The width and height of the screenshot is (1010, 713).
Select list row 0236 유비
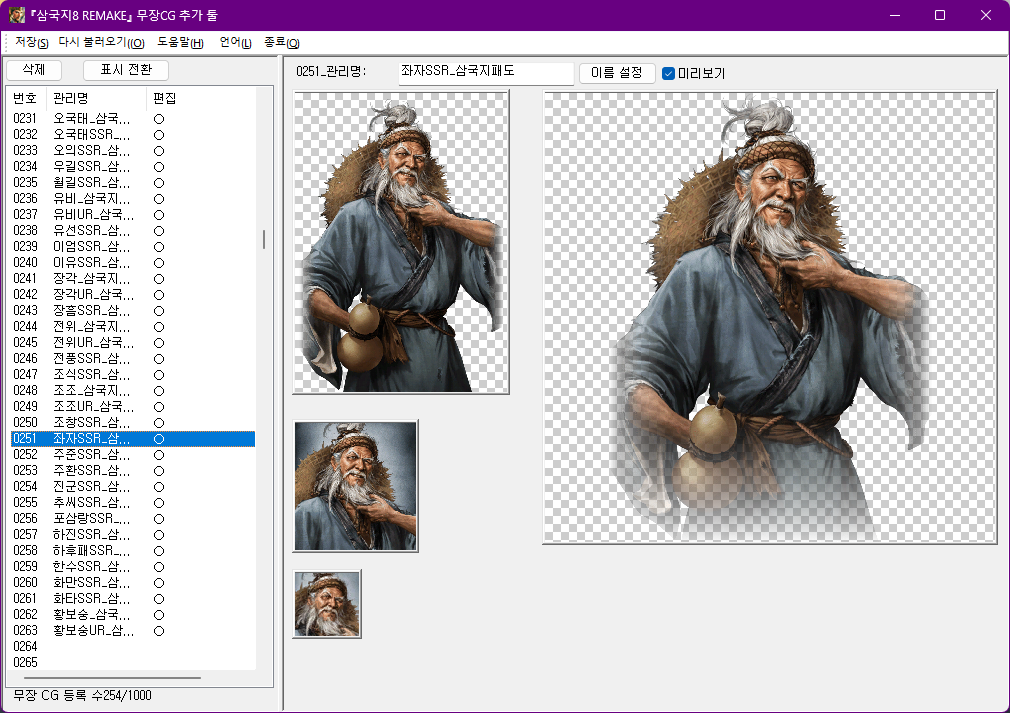(x=133, y=198)
